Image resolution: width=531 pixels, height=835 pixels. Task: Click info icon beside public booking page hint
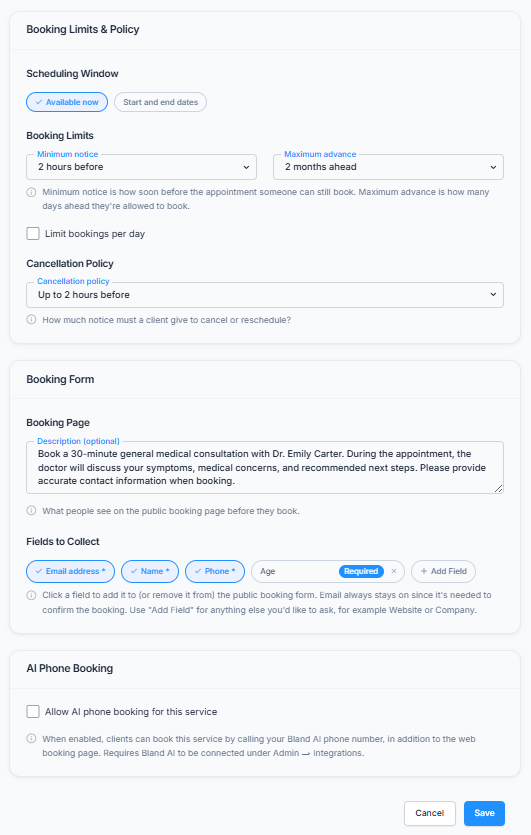[31, 510]
